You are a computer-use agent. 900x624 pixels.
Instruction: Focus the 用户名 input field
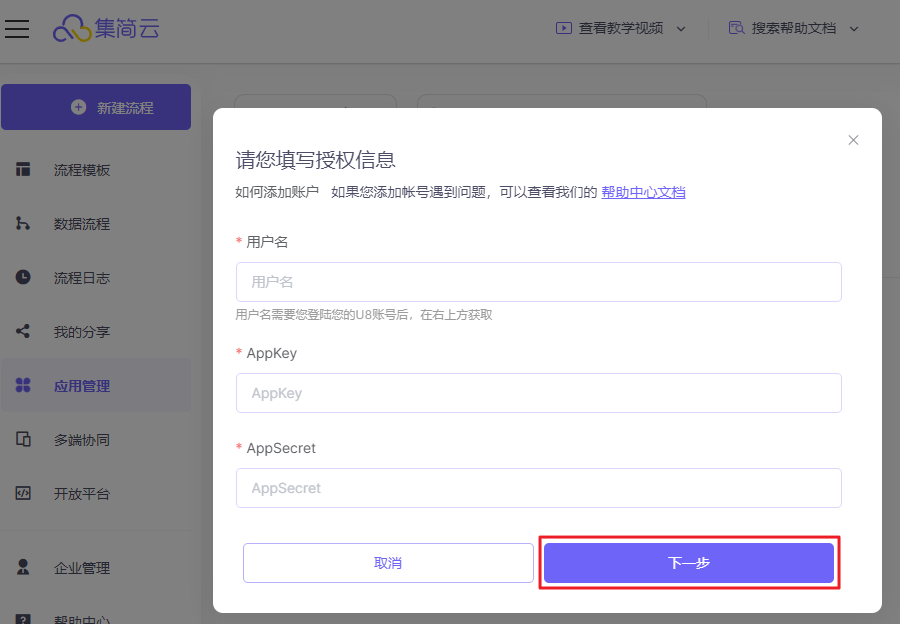point(538,282)
